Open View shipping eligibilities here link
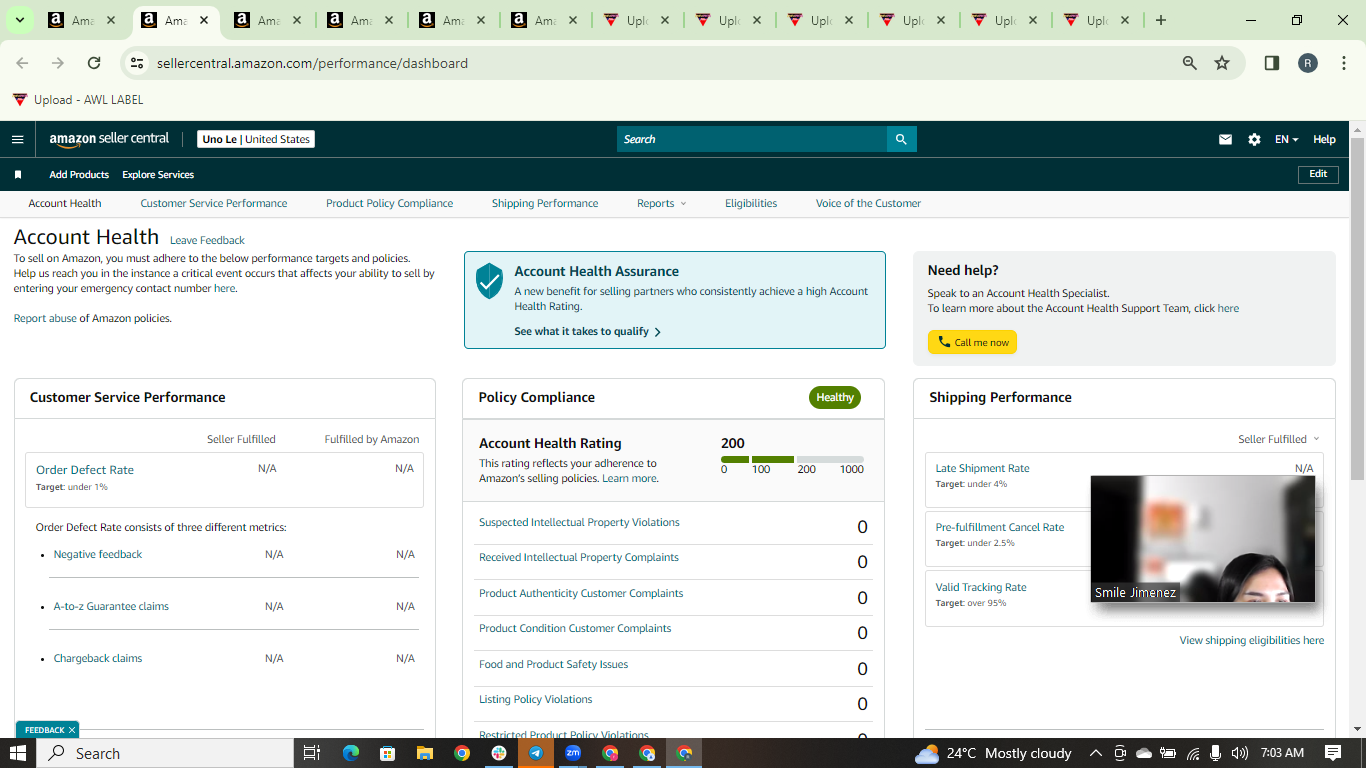Screen dimensions: 1366x768 [x=1252, y=640]
